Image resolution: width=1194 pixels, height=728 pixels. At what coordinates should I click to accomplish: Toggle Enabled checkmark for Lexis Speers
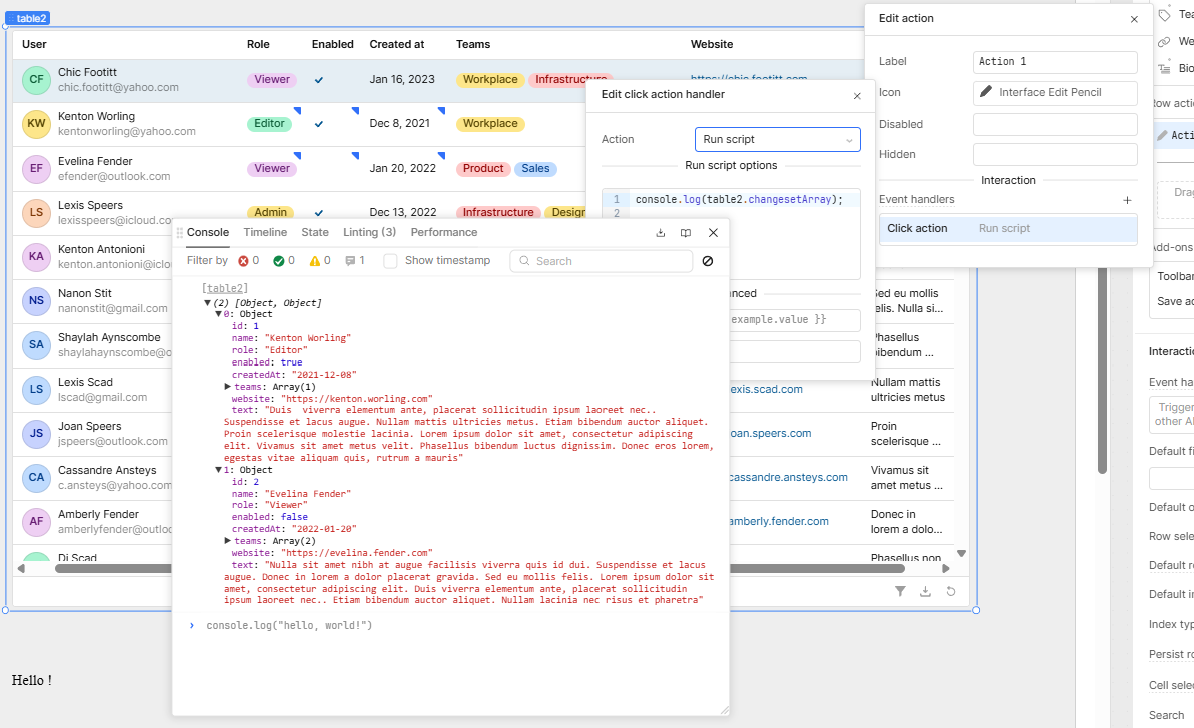[319, 213]
